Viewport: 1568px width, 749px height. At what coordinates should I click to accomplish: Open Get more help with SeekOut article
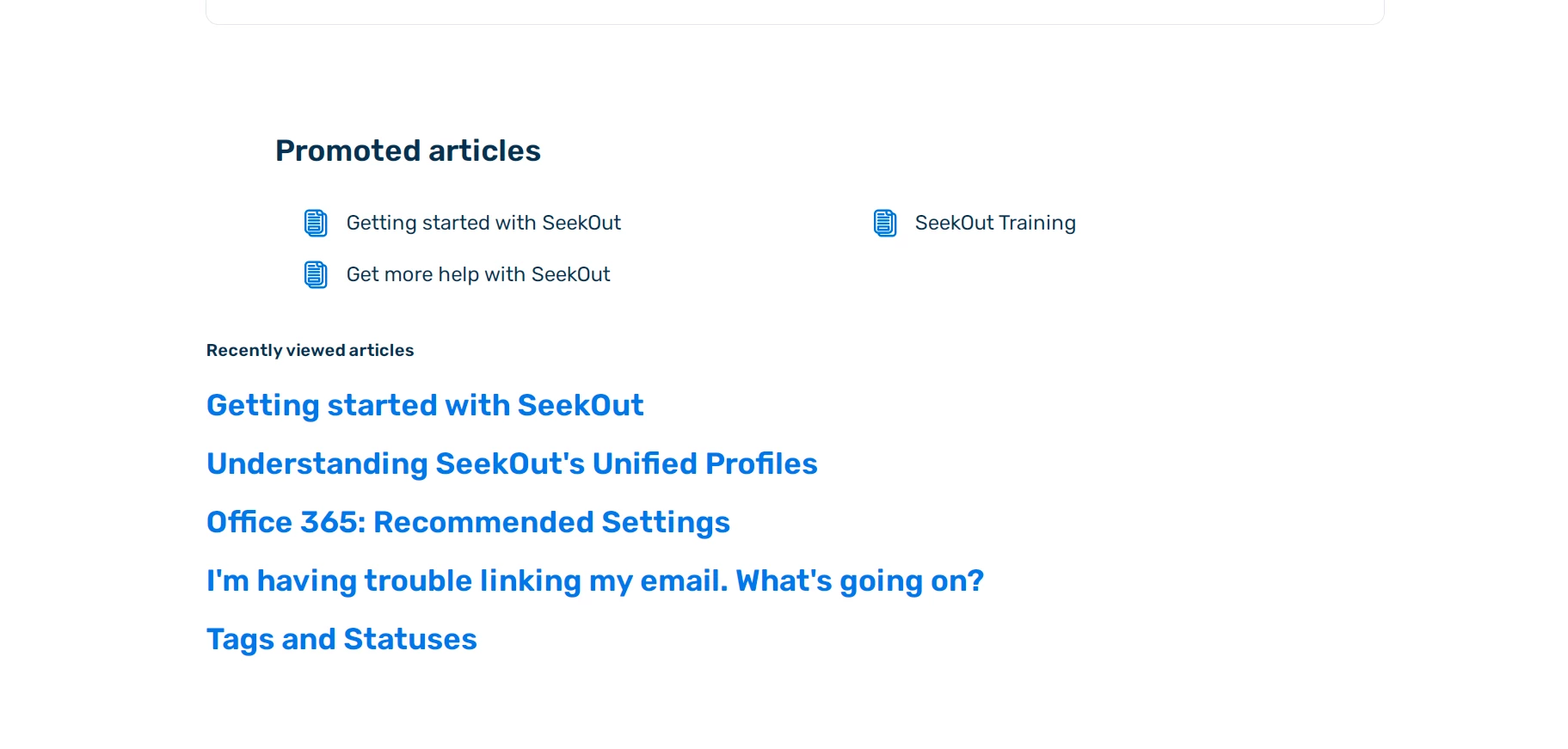tap(478, 274)
